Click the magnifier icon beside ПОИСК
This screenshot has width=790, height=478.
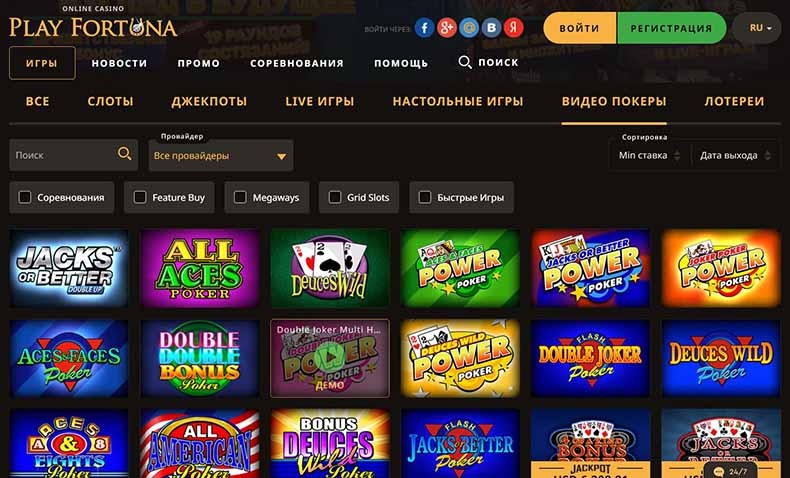point(465,62)
